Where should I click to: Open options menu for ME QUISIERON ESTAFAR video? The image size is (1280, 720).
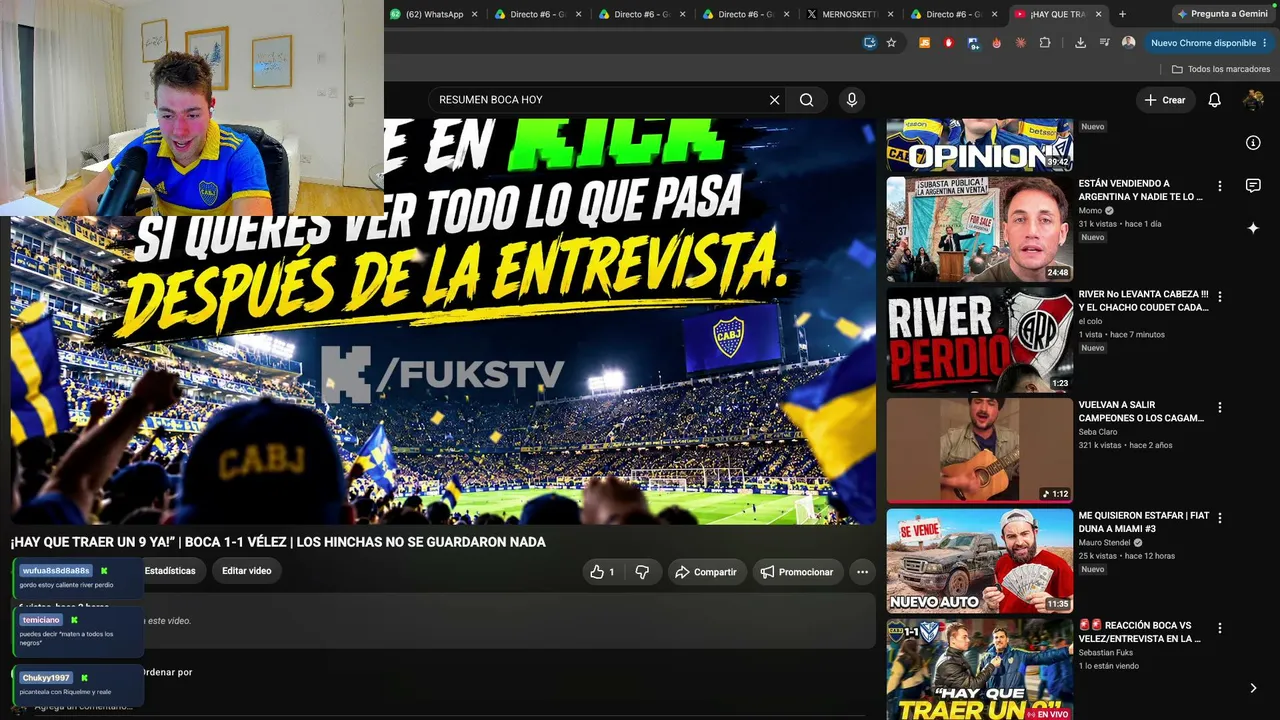1219,518
